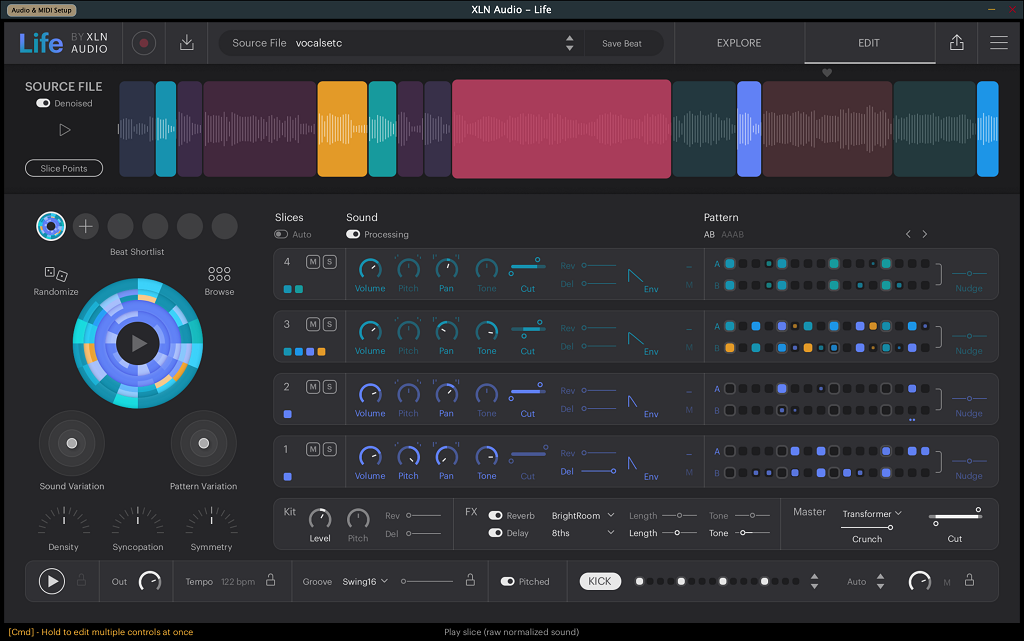Open the BrightRoom reverb dropdown
Viewport: 1024px width, 641px height.
583,516
